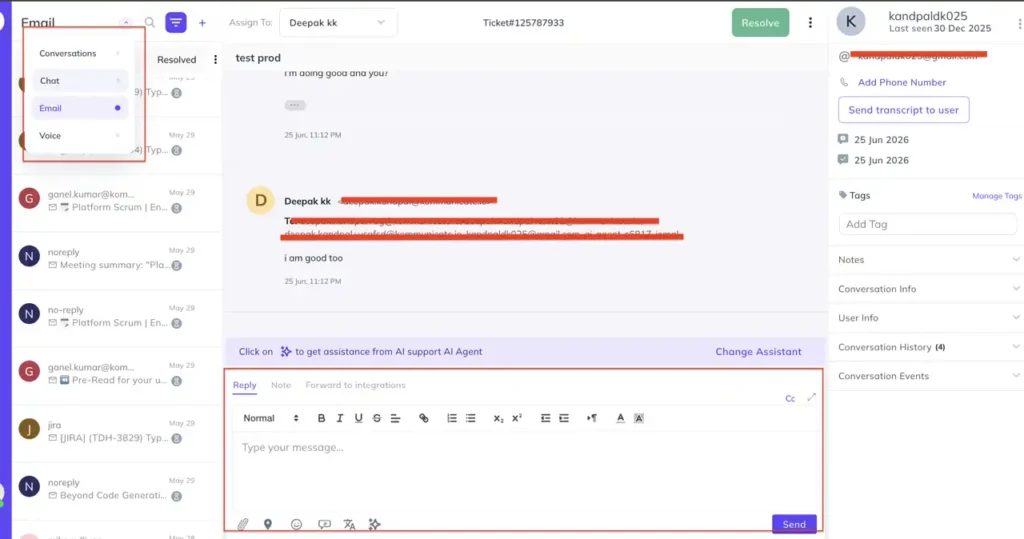Open the Normal text style dropdown
1024x539 pixels.
270,418
